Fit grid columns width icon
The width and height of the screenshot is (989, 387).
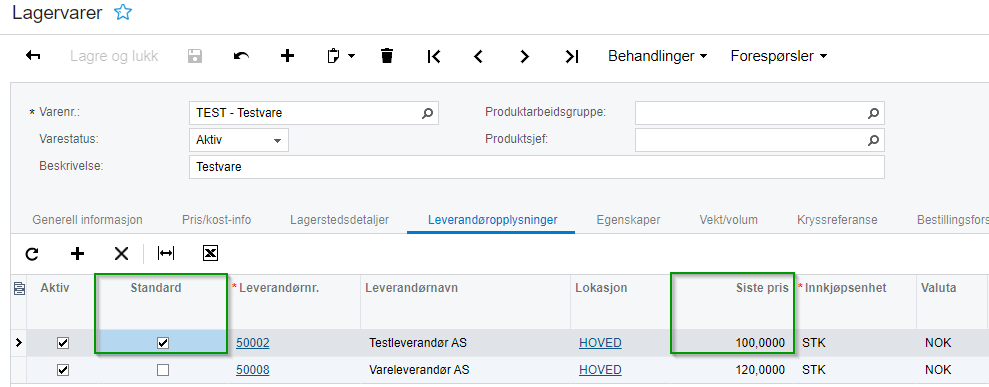click(x=166, y=253)
